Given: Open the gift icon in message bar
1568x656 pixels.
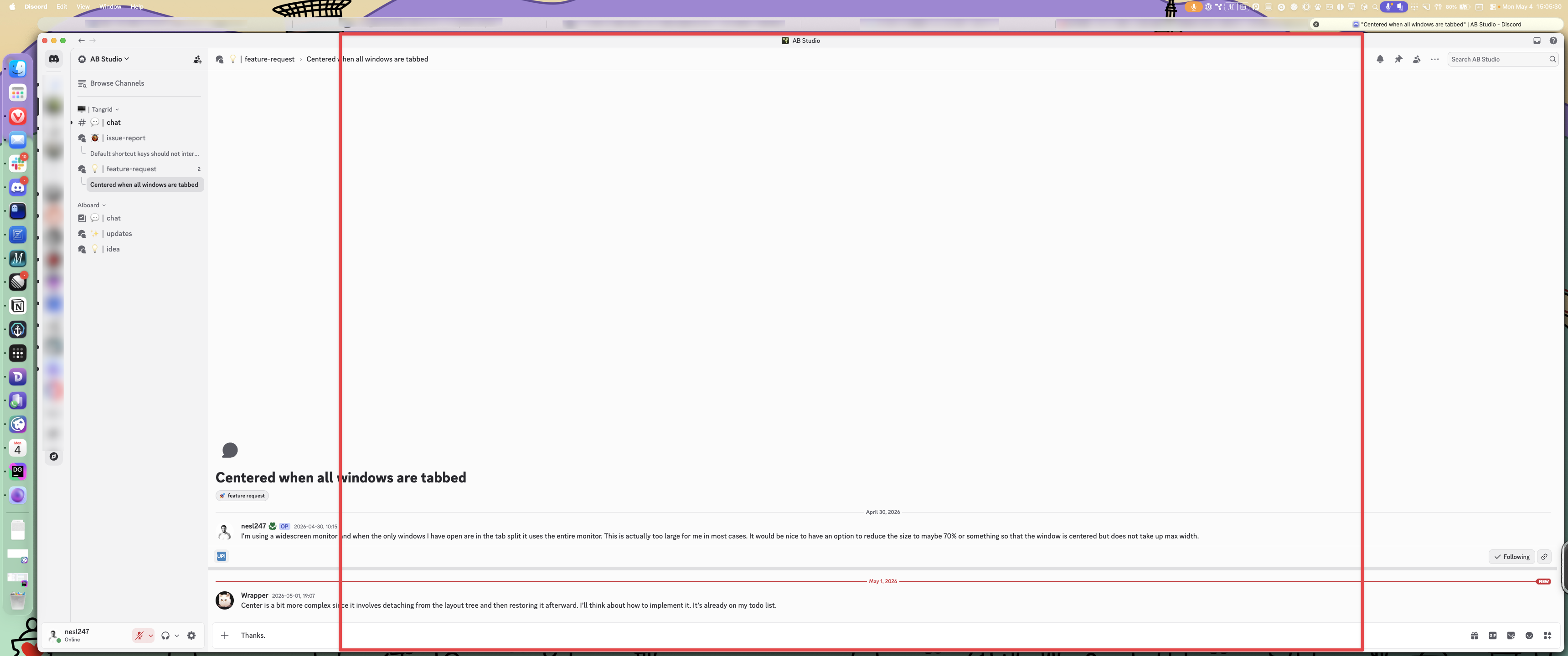Looking at the screenshot, I should (x=1474, y=635).
